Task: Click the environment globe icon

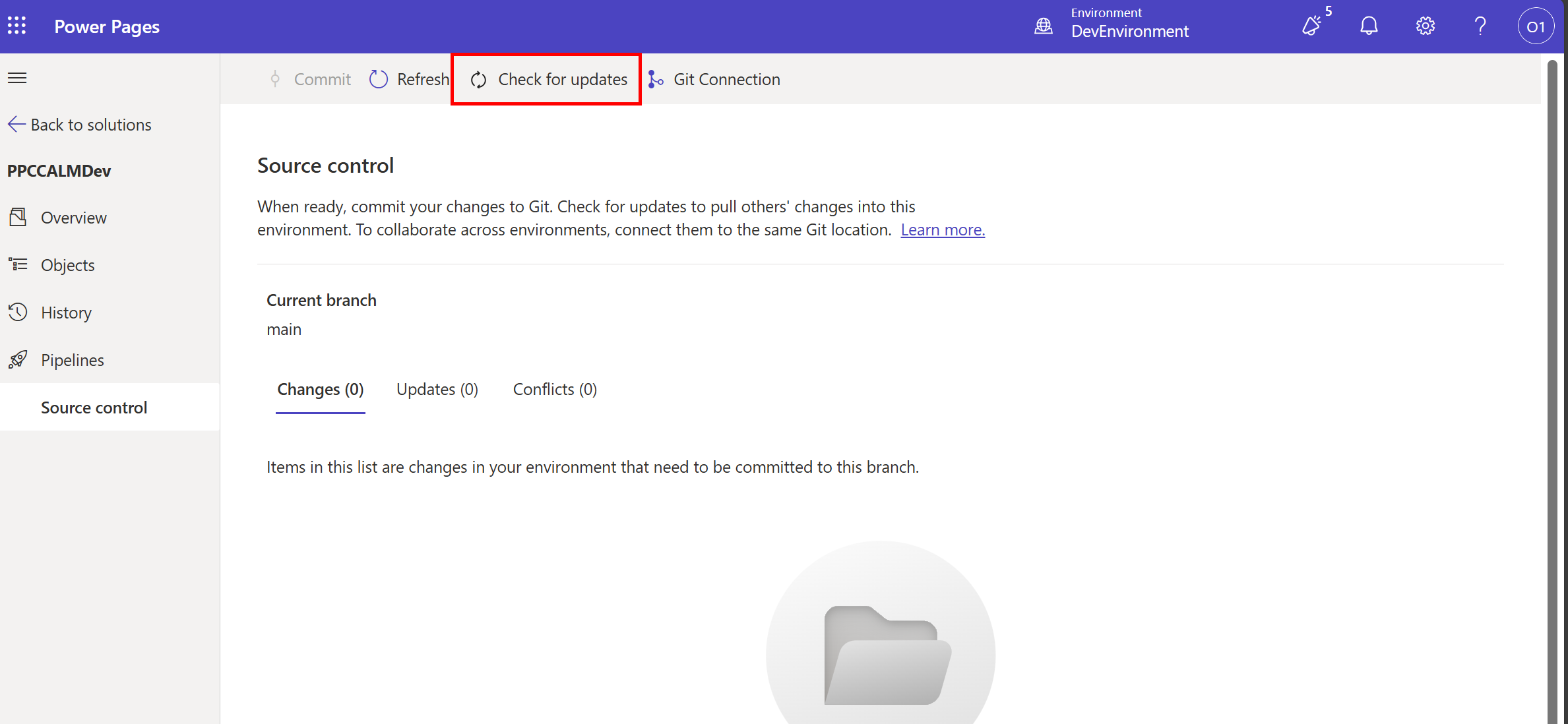Action: click(1043, 26)
